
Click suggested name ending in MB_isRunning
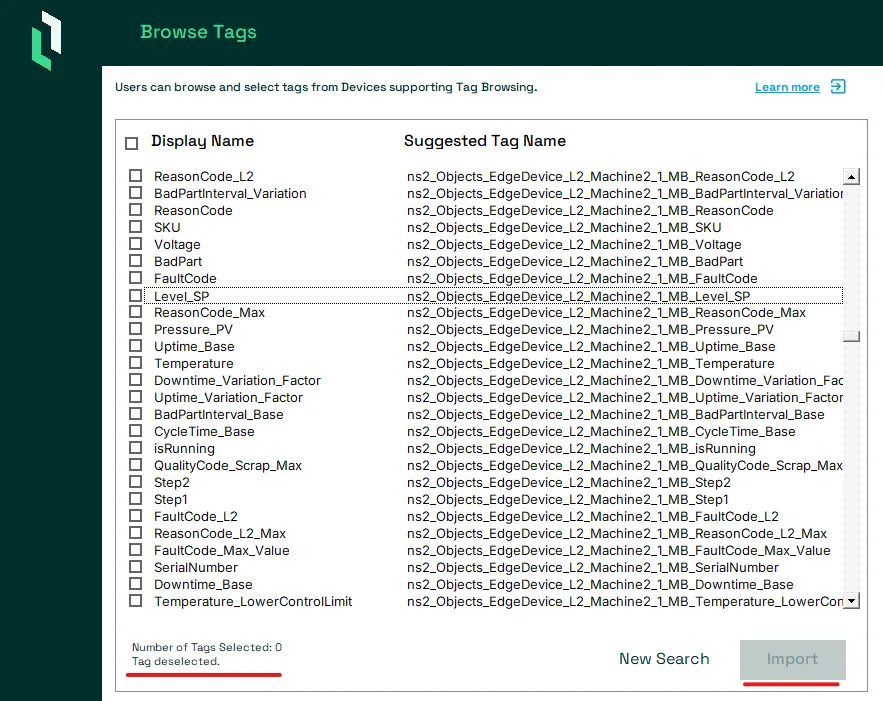click(x=581, y=449)
